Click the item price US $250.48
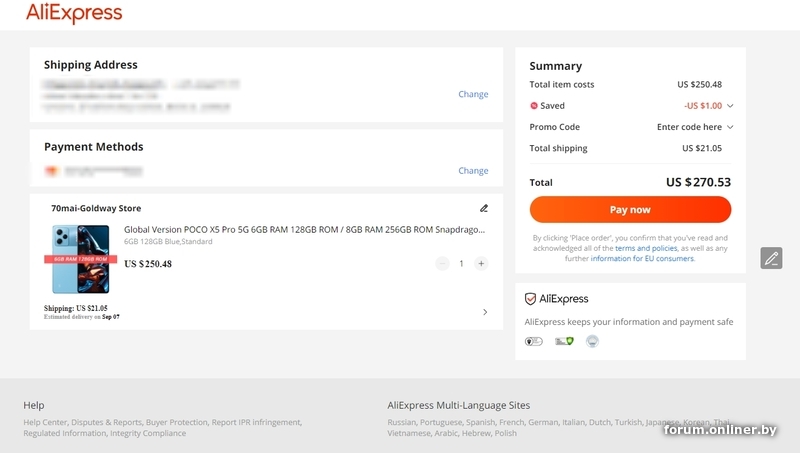This screenshot has width=800, height=453. (x=148, y=264)
